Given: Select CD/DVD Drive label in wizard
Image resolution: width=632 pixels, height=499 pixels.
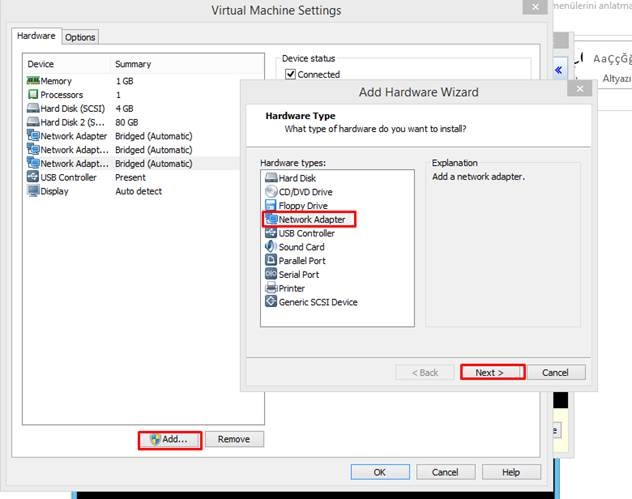Looking at the screenshot, I should pyautogui.click(x=306, y=192).
